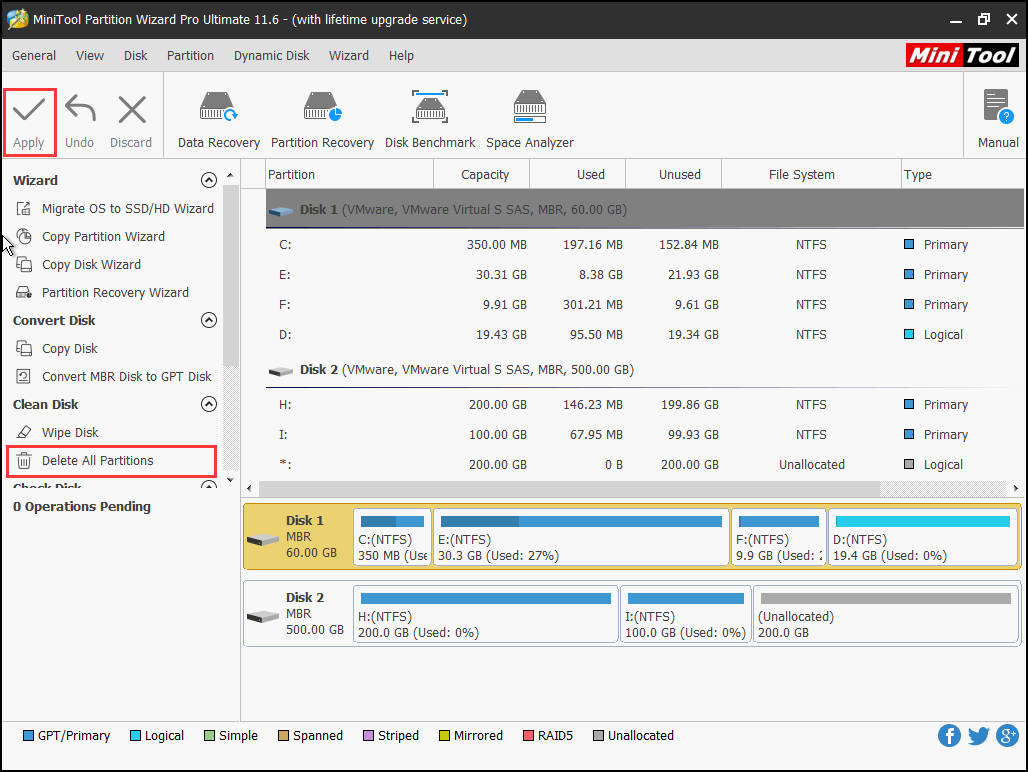Select C:(NTFS) block in disk map
Image resolution: width=1028 pixels, height=772 pixels.
[392, 537]
